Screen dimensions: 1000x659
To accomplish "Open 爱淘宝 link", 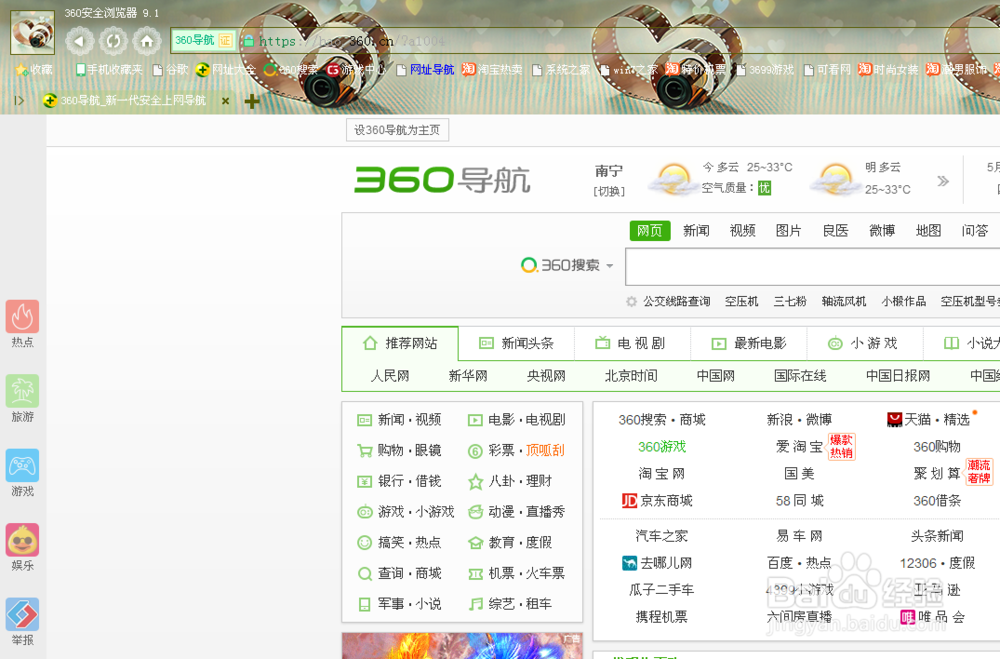I will [799, 447].
